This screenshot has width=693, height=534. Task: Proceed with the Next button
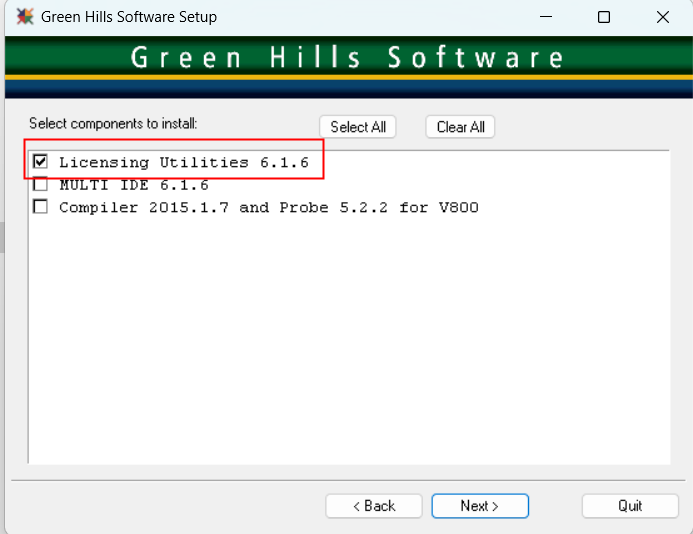pos(480,506)
